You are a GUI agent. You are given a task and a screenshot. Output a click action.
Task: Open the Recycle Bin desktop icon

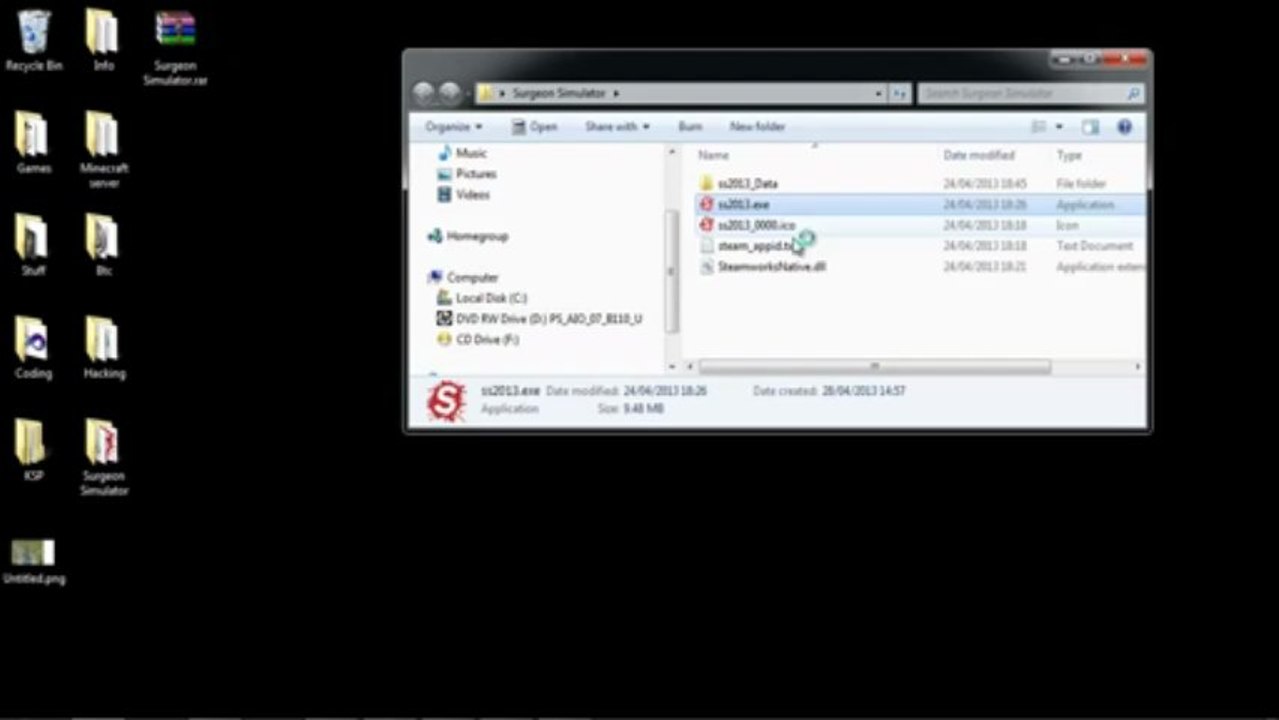tap(34, 40)
